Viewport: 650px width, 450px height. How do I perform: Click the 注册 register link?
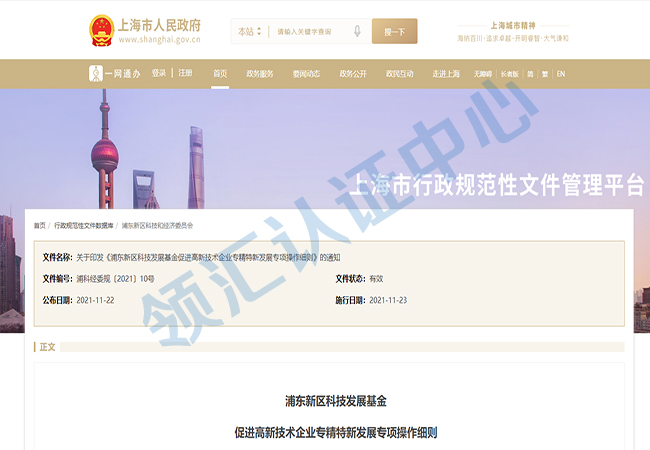[185, 73]
